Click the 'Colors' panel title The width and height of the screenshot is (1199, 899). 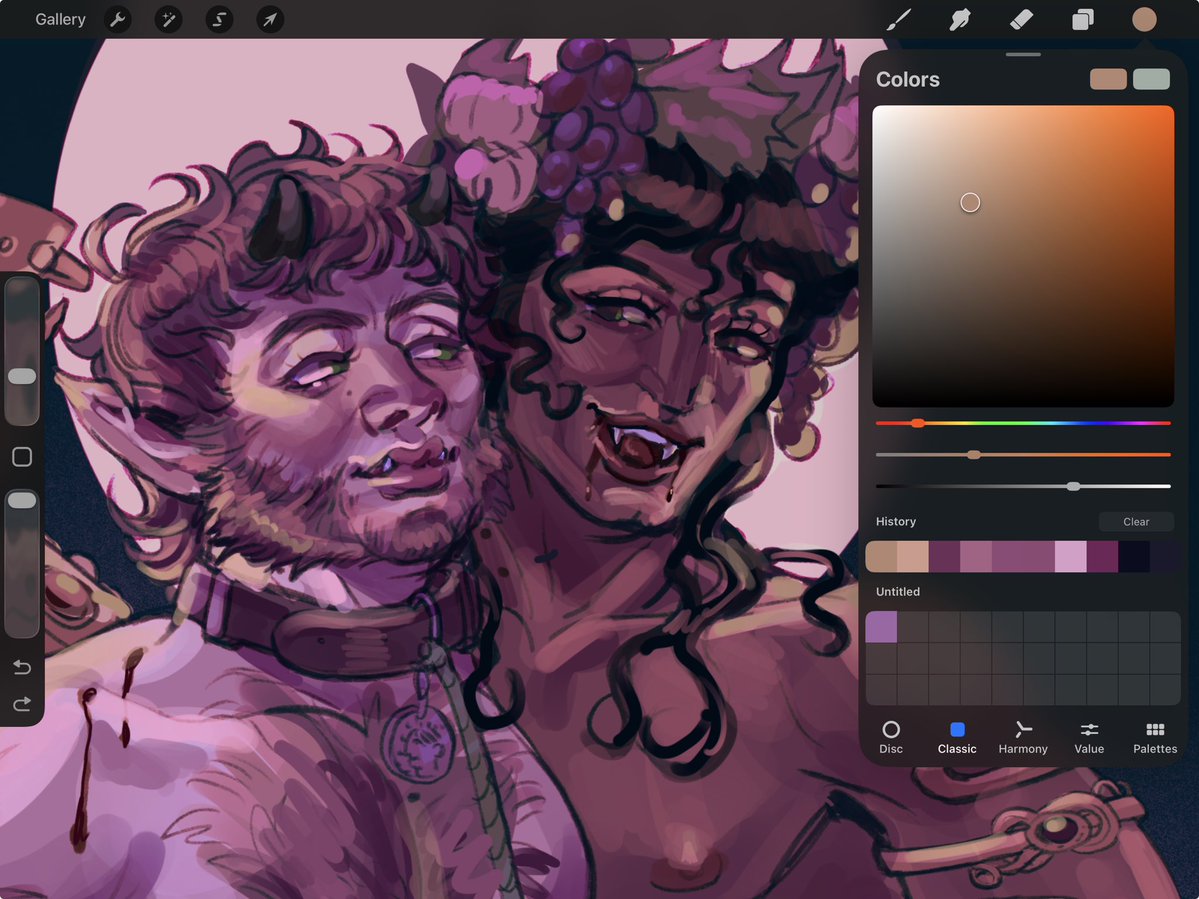click(x=908, y=80)
